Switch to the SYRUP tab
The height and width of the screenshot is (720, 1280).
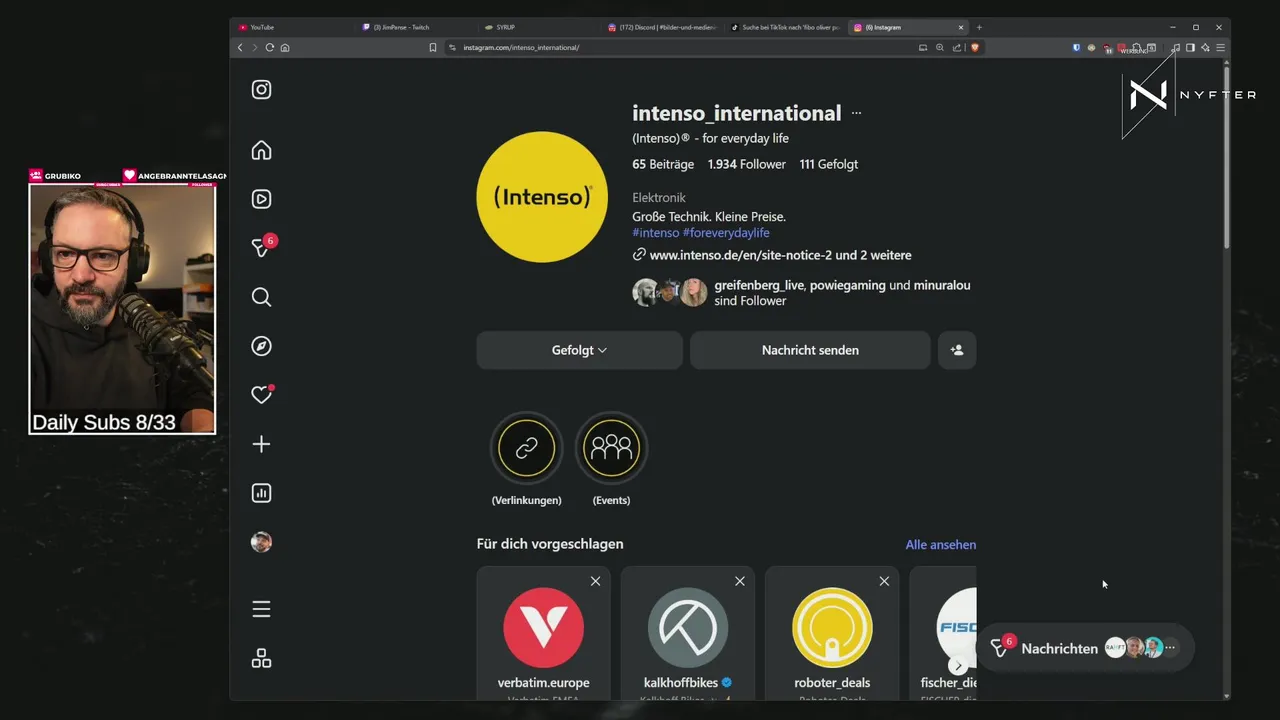coord(541,27)
